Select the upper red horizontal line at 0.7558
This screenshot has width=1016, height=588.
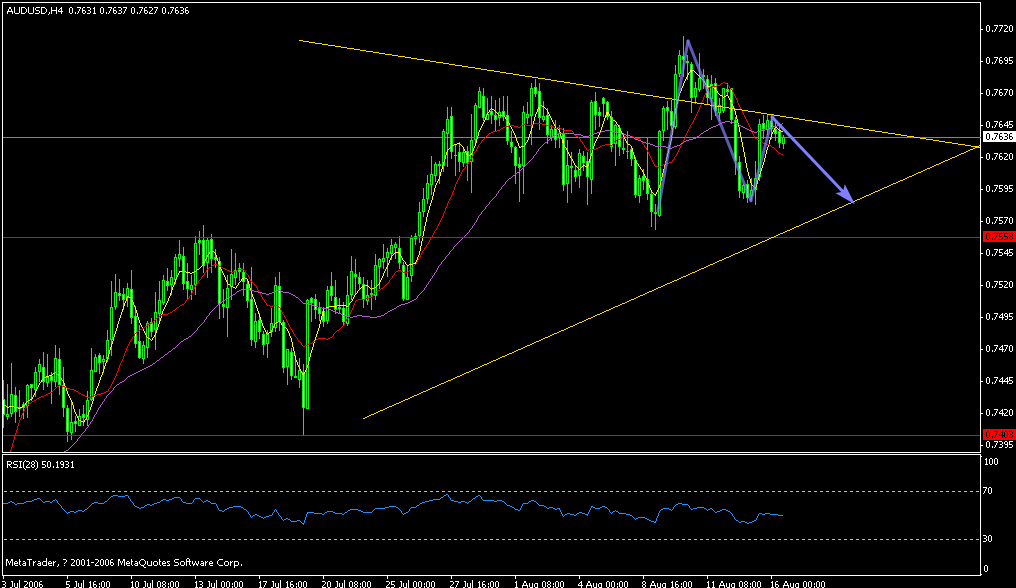click(x=491, y=237)
